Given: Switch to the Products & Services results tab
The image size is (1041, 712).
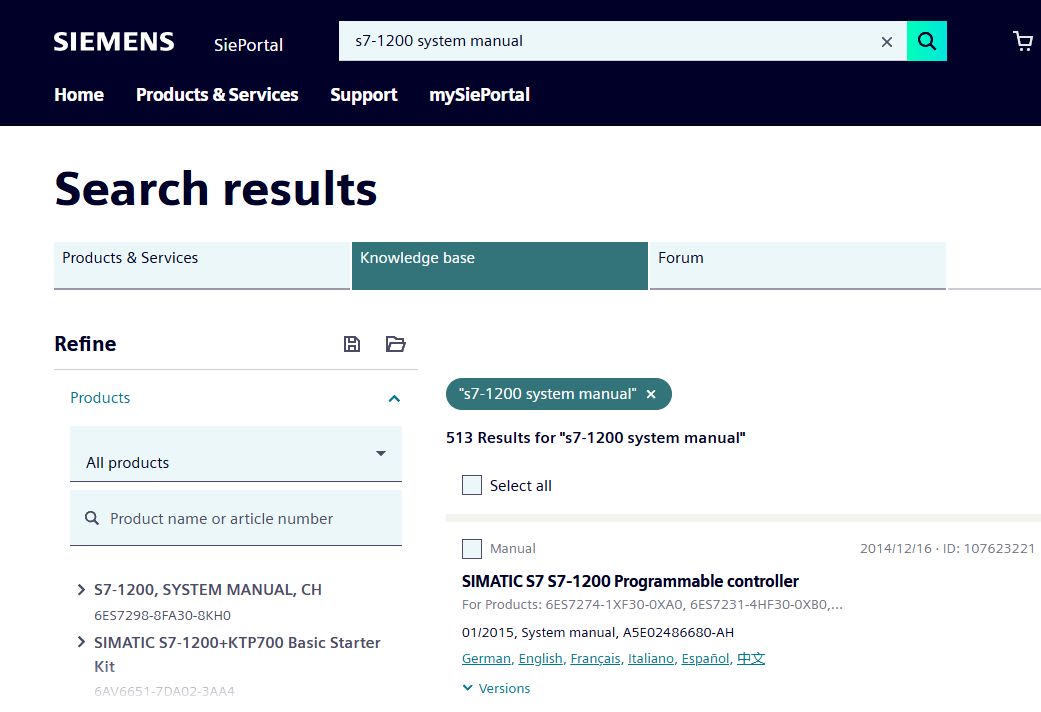Looking at the screenshot, I should point(202,266).
